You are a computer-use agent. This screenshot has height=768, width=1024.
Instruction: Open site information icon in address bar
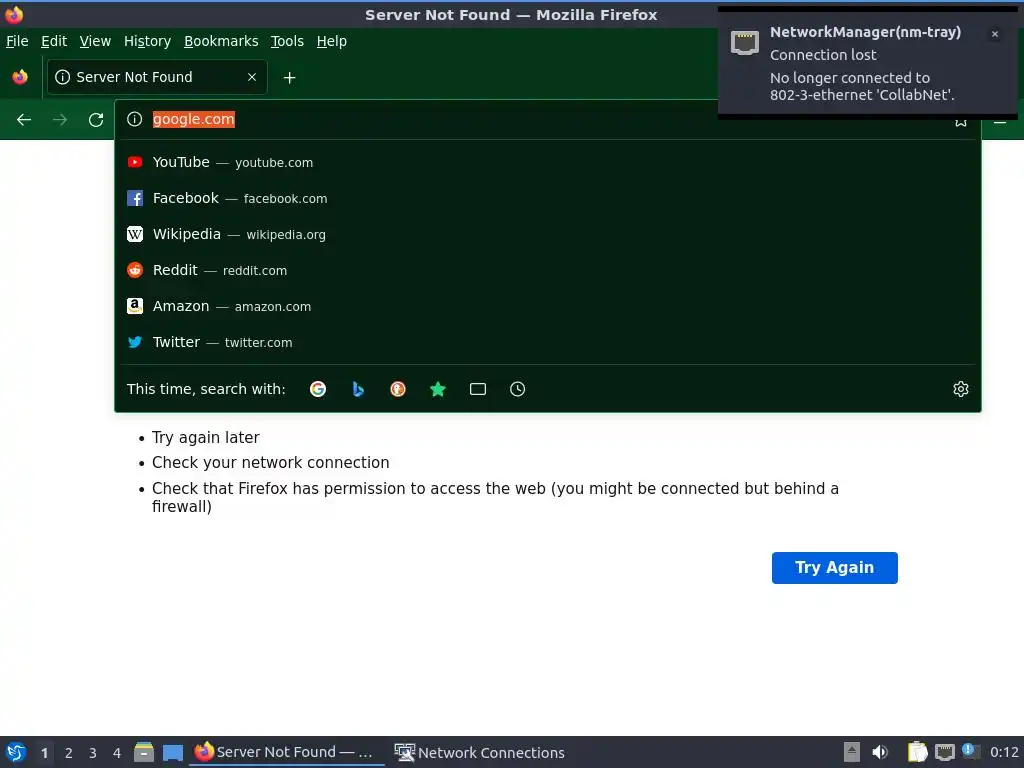(135, 119)
